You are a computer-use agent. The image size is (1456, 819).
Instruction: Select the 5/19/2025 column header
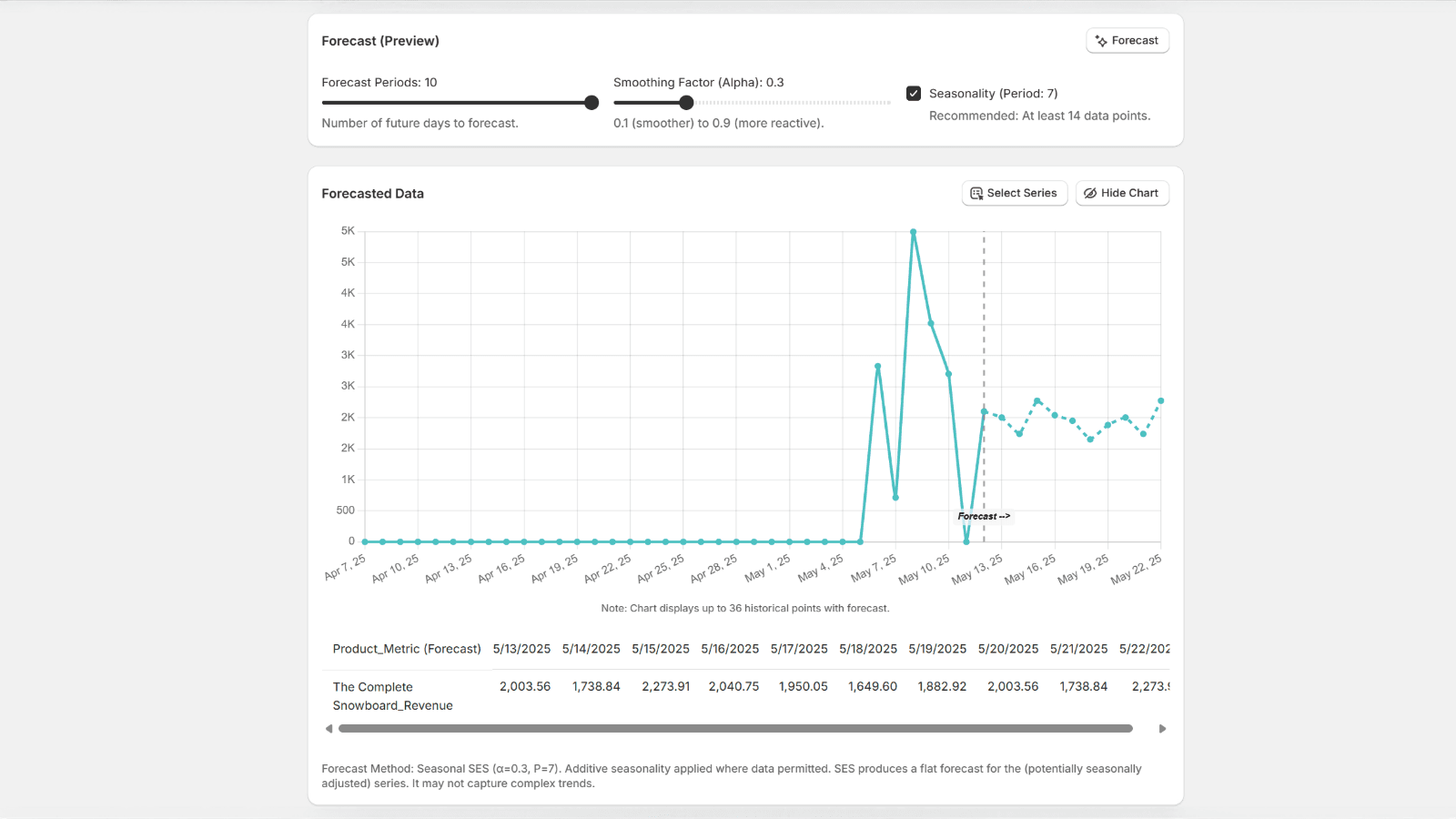pos(937,649)
